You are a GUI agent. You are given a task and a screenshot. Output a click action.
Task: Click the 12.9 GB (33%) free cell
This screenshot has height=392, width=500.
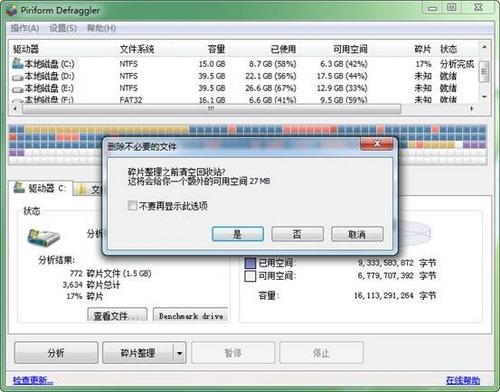point(342,88)
